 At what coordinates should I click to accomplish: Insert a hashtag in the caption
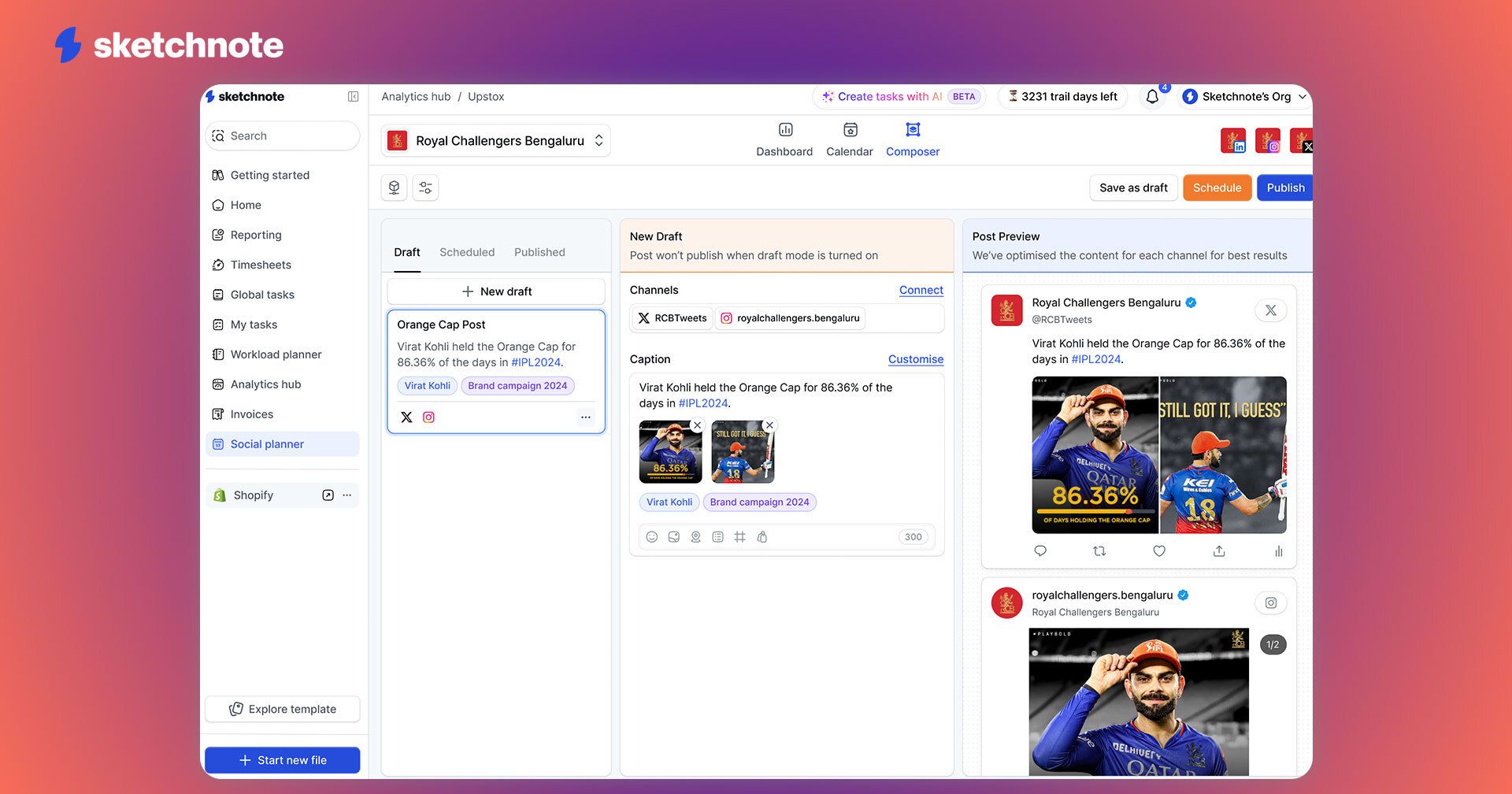tap(740, 537)
